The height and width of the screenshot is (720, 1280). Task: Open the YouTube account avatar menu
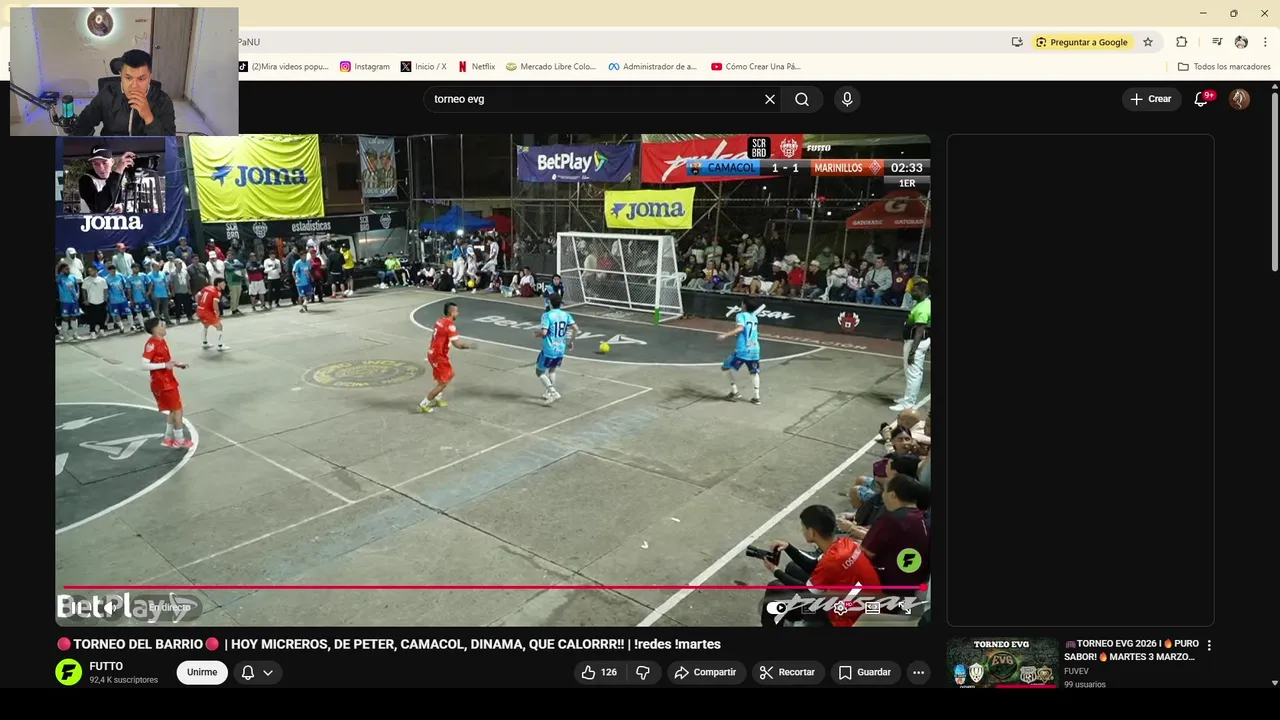(x=1239, y=99)
